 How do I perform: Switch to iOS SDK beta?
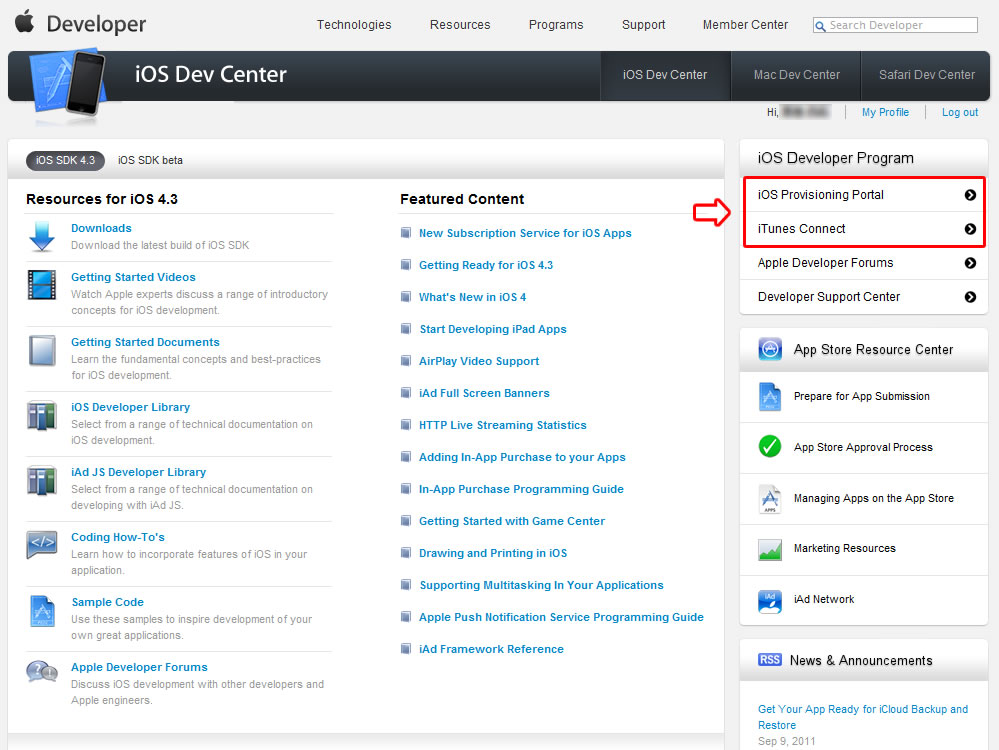(x=150, y=161)
